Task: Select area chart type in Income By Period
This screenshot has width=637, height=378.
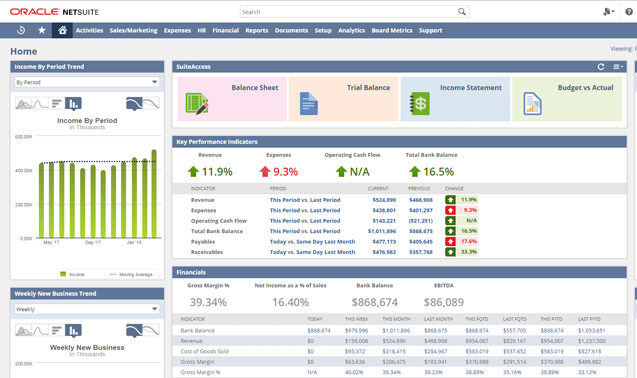Action: [x=23, y=103]
